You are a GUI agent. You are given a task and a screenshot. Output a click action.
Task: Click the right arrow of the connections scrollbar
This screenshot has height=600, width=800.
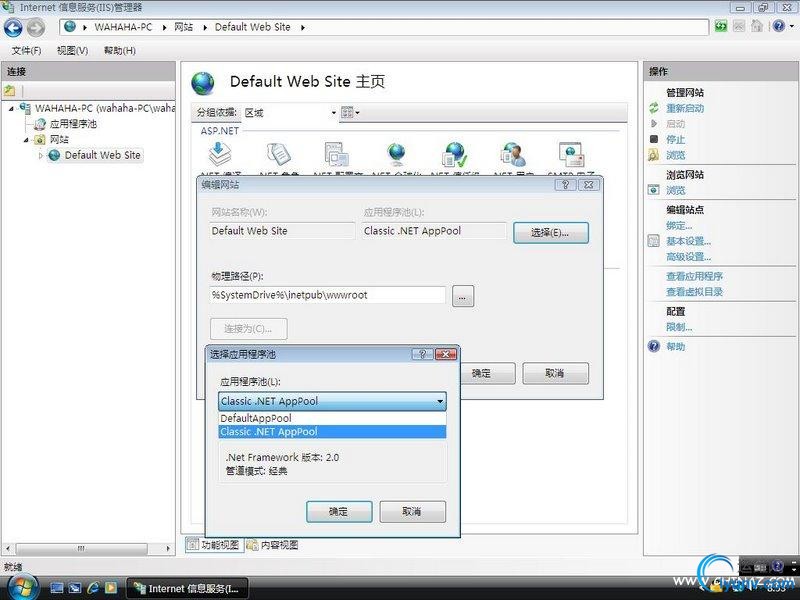168,548
